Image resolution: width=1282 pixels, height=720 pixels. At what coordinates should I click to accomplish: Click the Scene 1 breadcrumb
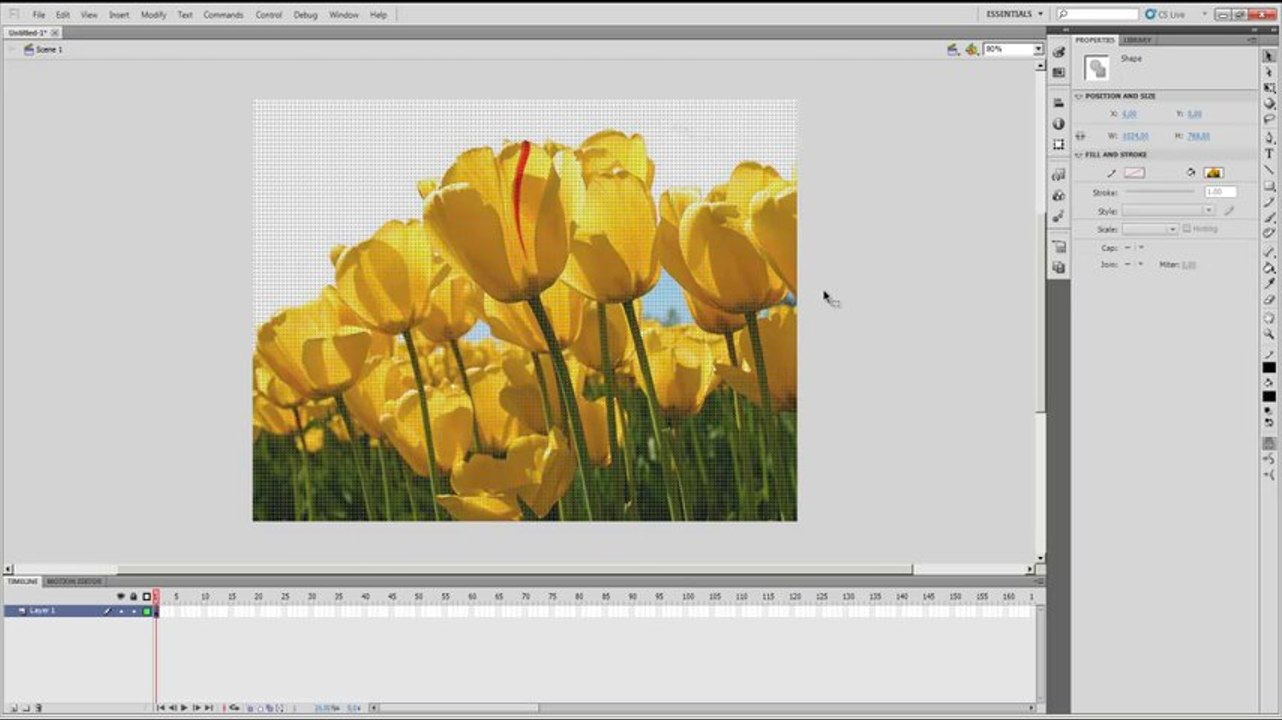click(49, 49)
